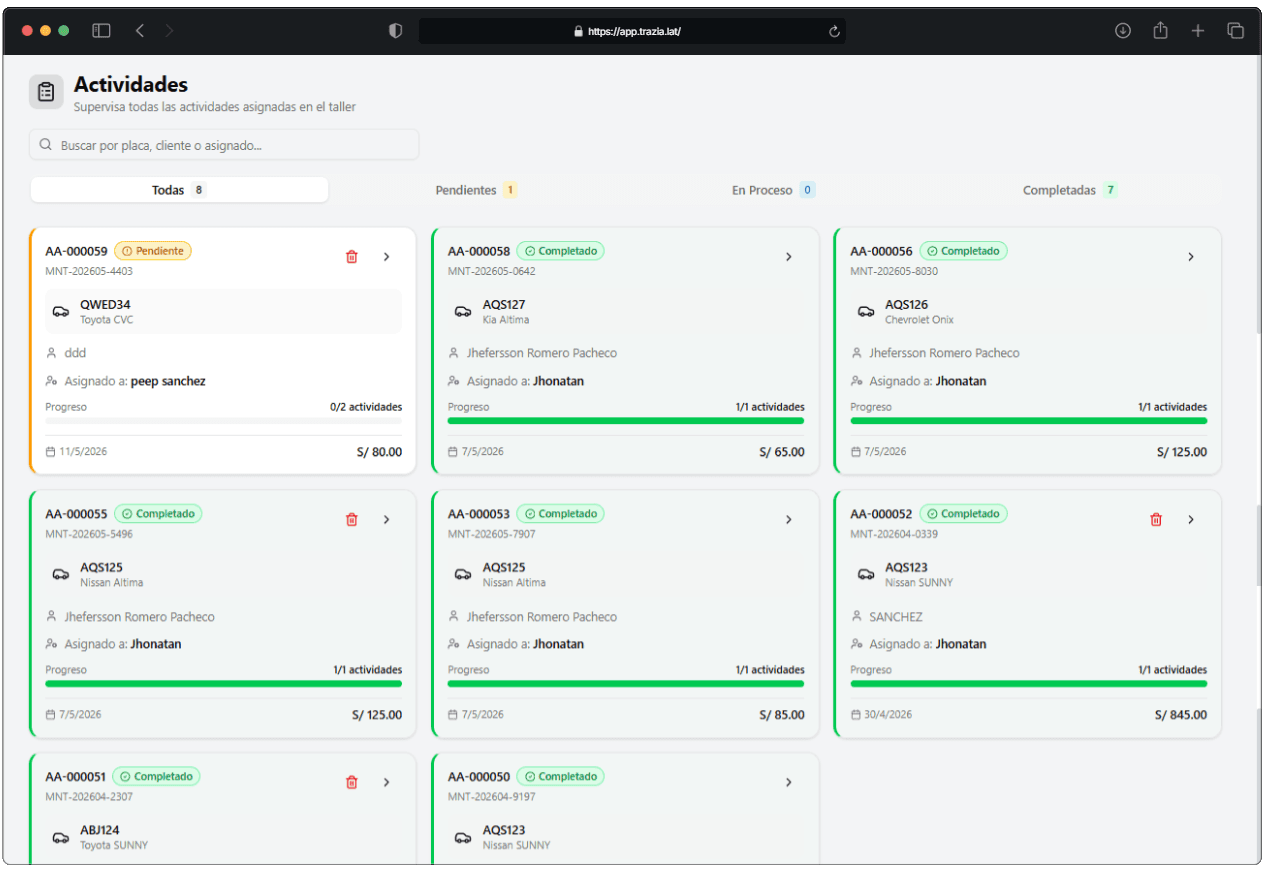The image size is (1270, 869).
Task: Delete activity AA-000055 with trash icon
Action: point(351,520)
